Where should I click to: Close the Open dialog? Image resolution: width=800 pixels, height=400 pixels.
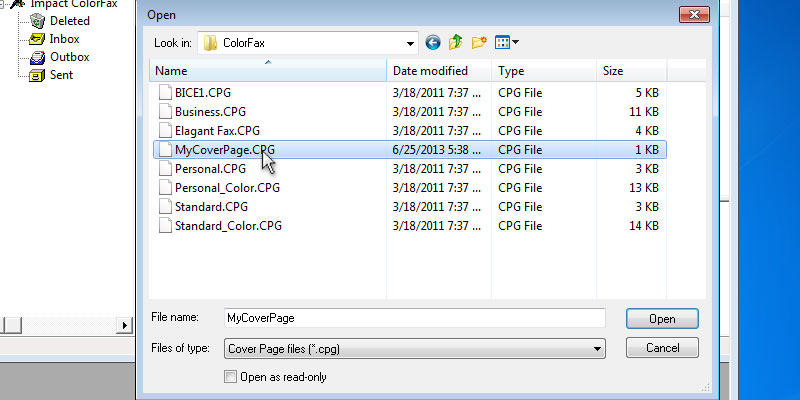coord(693,14)
